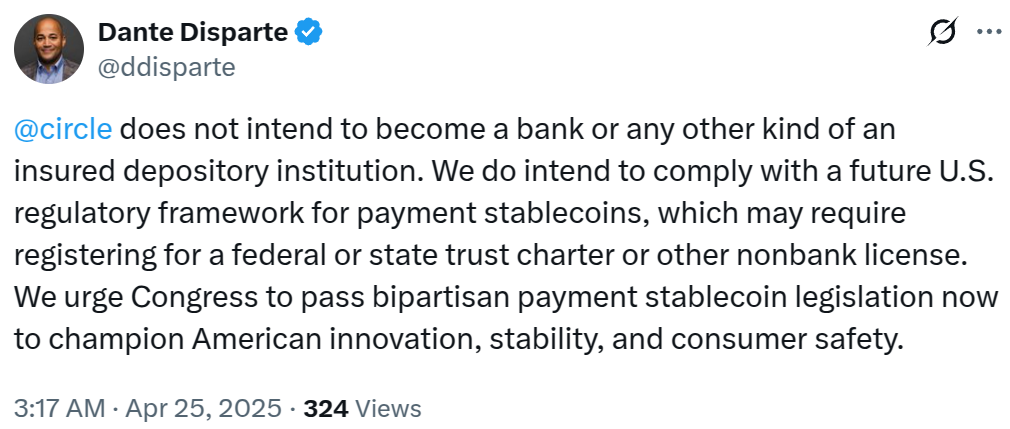The height and width of the screenshot is (429, 1010).
Task: Open Grok actions for this post
Action: tap(941, 33)
